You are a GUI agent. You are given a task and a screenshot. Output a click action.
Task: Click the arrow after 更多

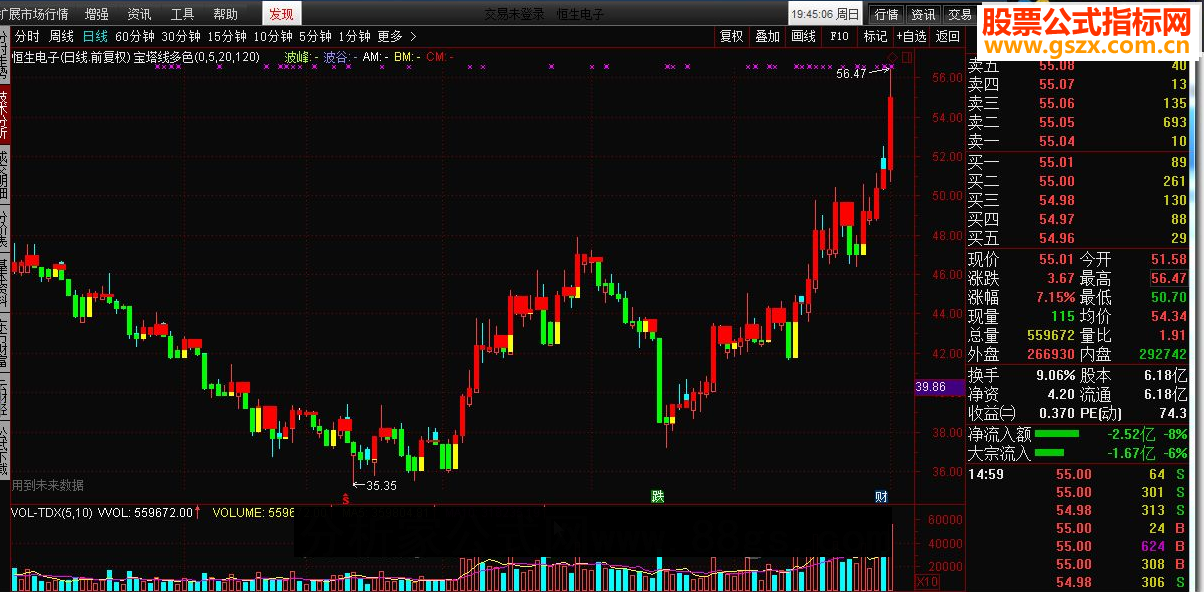point(414,36)
